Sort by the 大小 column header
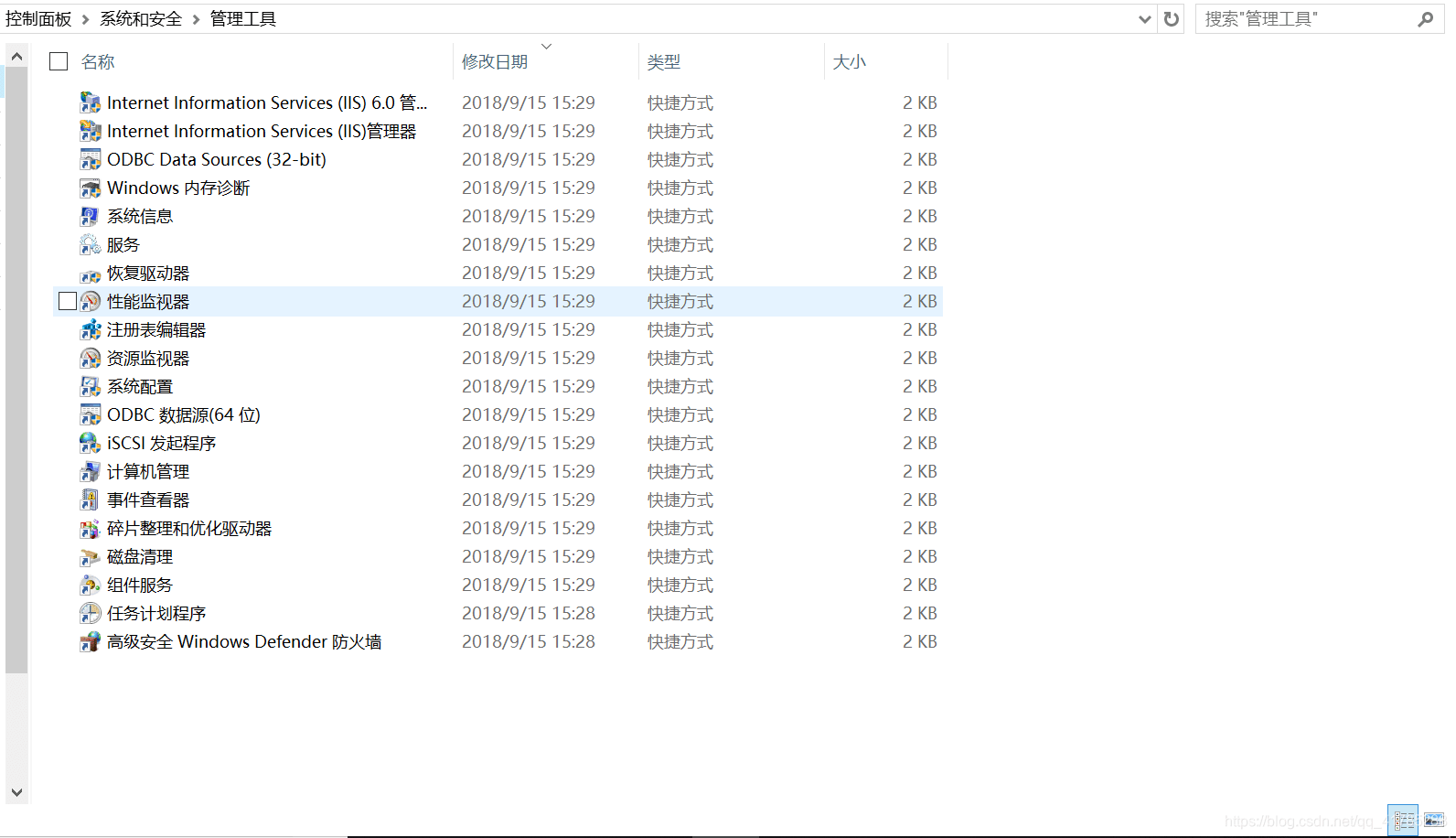 [850, 61]
